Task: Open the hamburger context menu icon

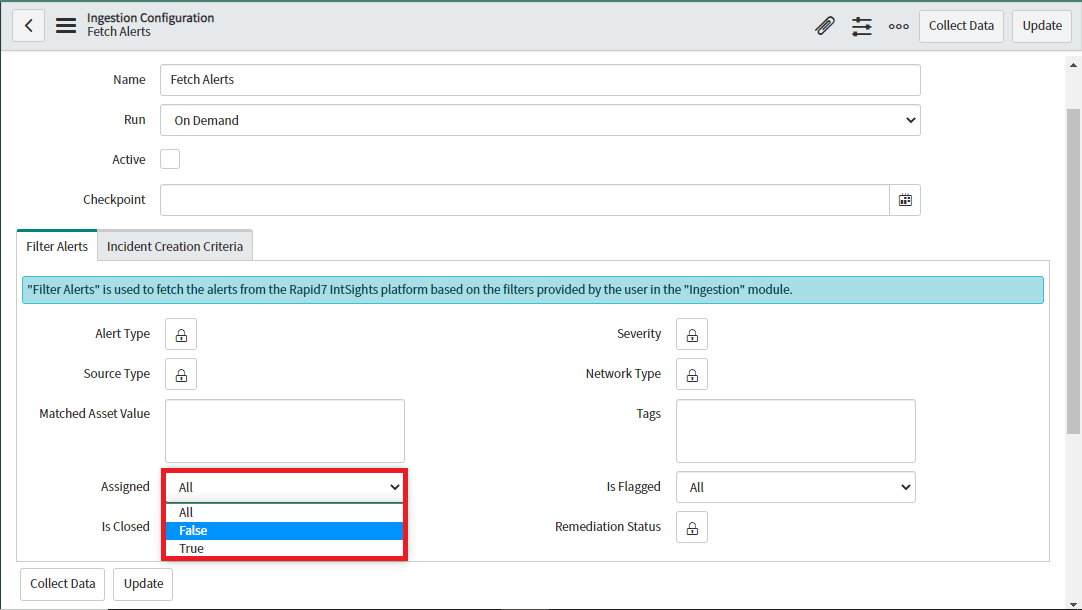Action: 66,26
